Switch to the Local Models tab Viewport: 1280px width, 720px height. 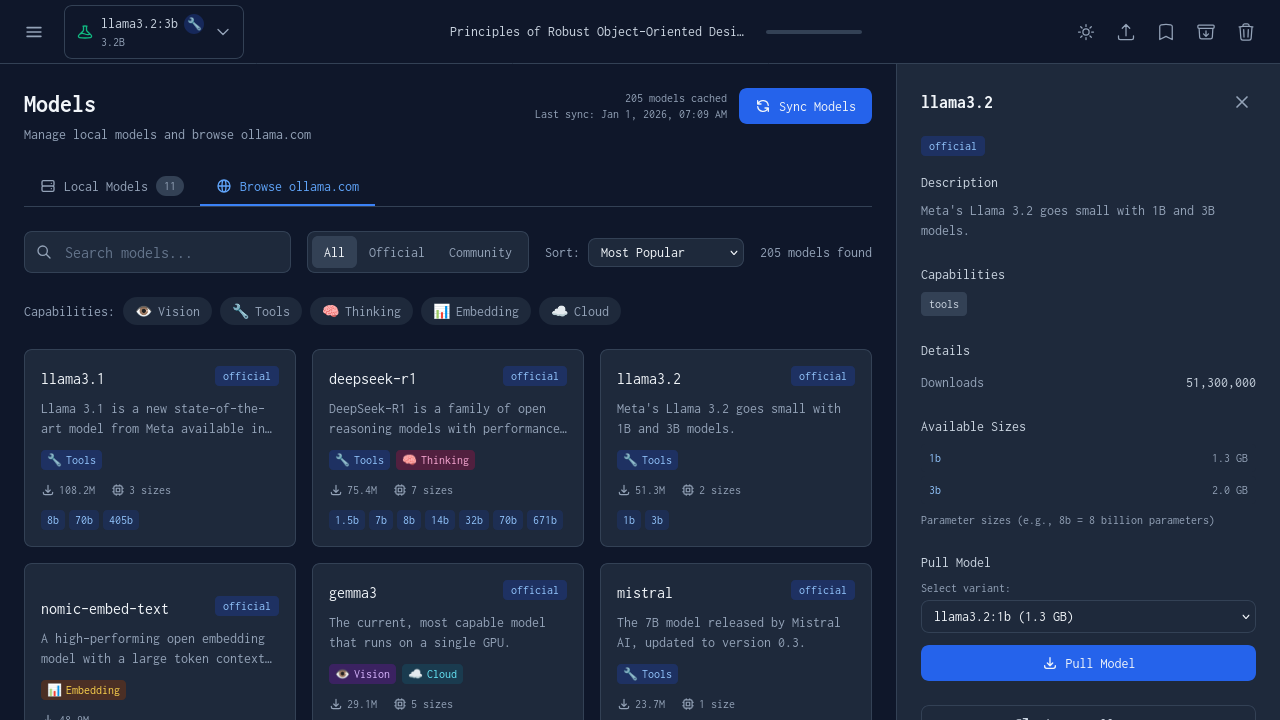pyautogui.click(x=106, y=186)
